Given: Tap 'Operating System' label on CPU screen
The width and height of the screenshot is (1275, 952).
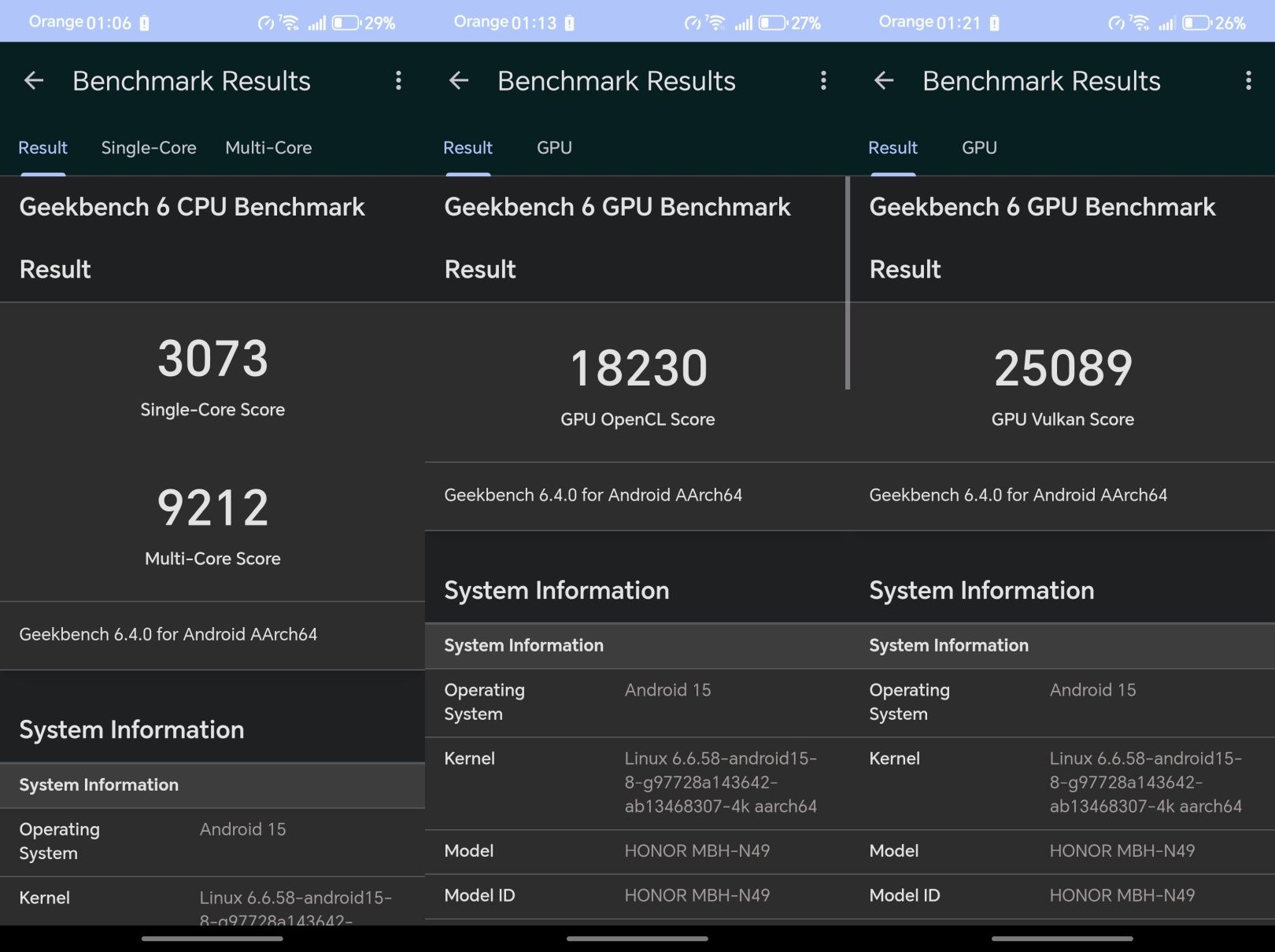Looking at the screenshot, I should click(x=60, y=841).
